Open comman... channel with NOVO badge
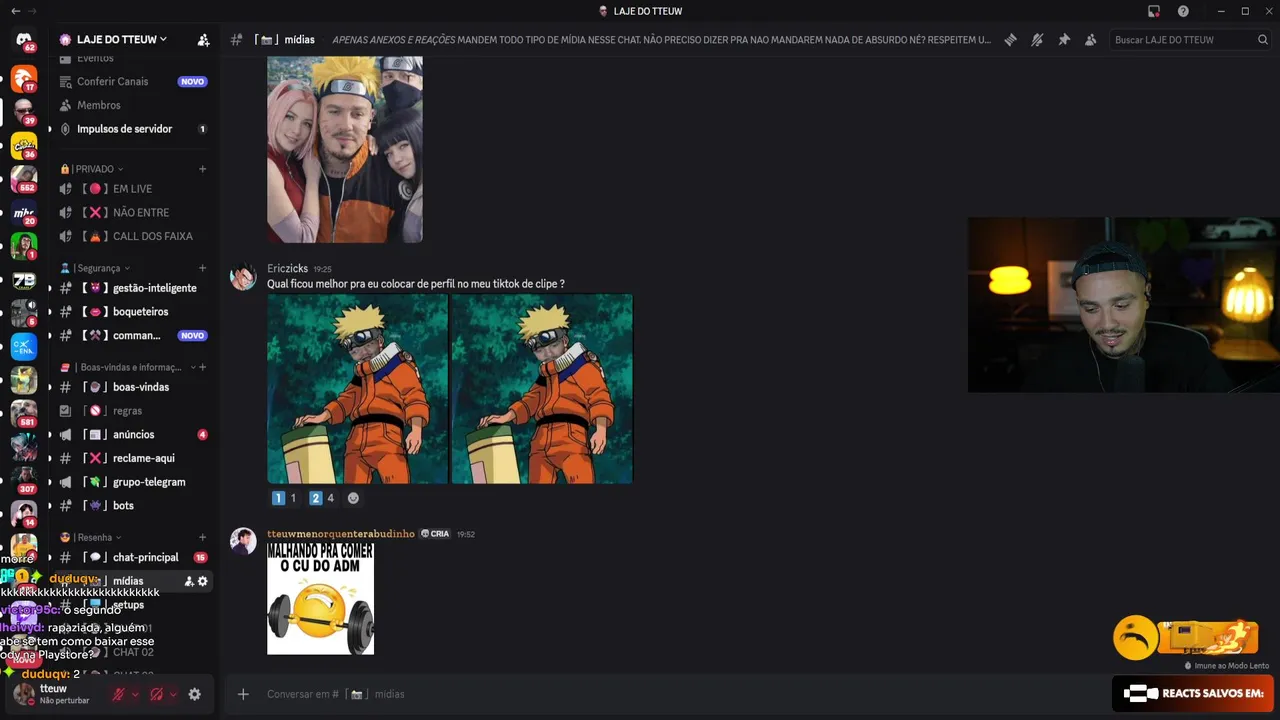Screen dimensions: 1280x720 (133, 336)
